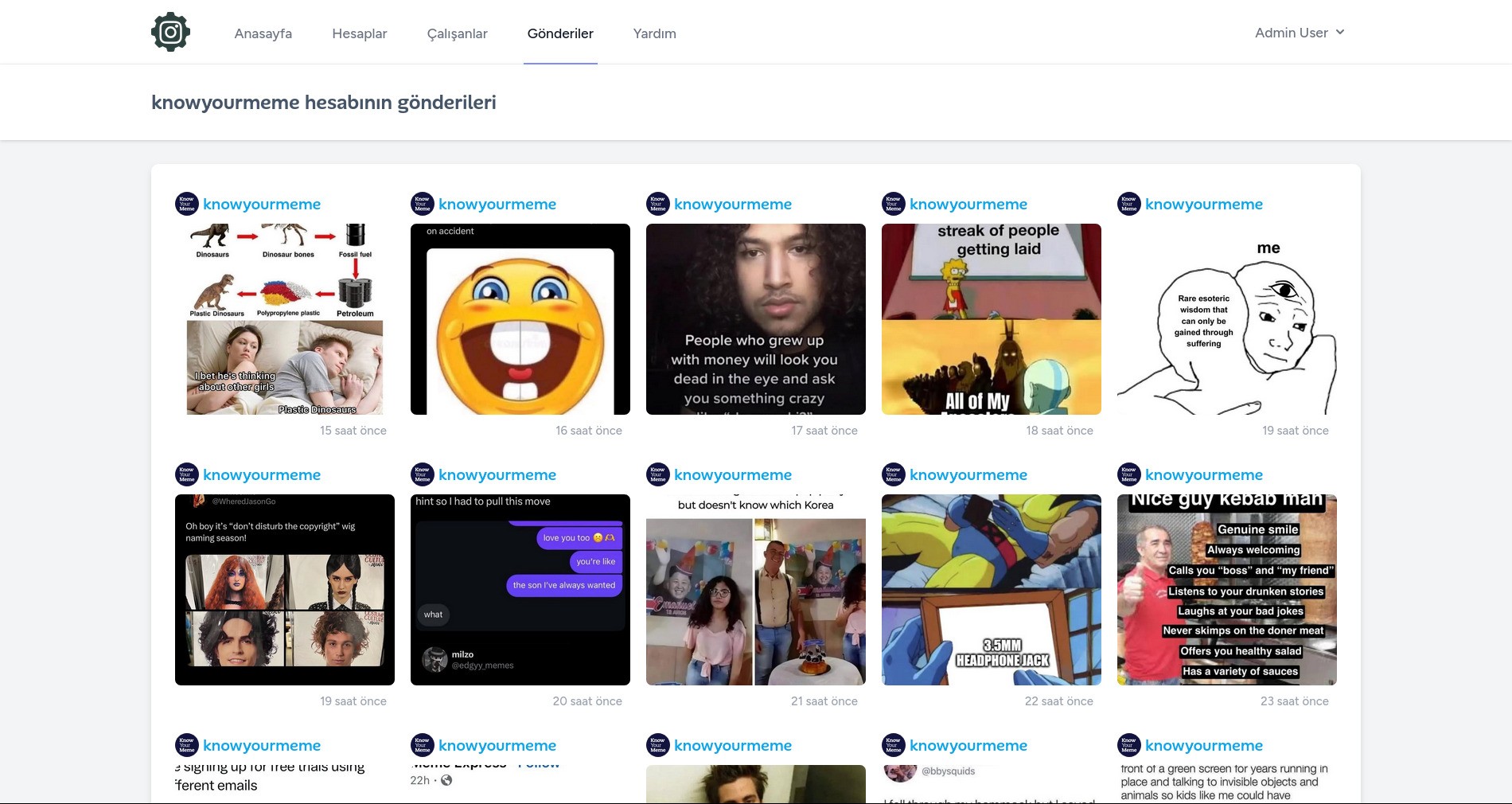Click avatar icon above kebab man post

pos(1128,474)
